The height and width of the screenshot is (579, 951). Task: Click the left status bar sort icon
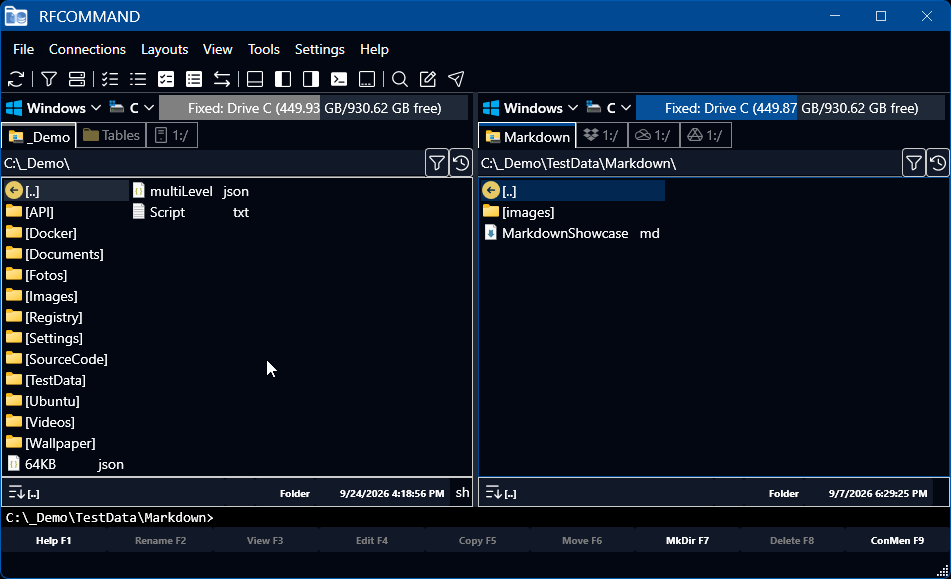coord(16,492)
